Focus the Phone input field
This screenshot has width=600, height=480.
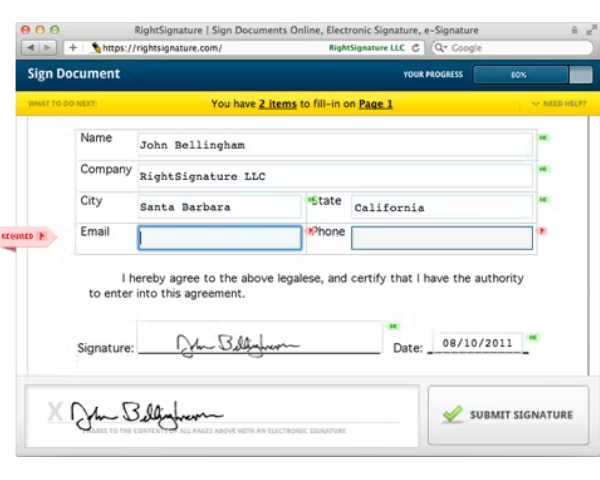[442, 238]
